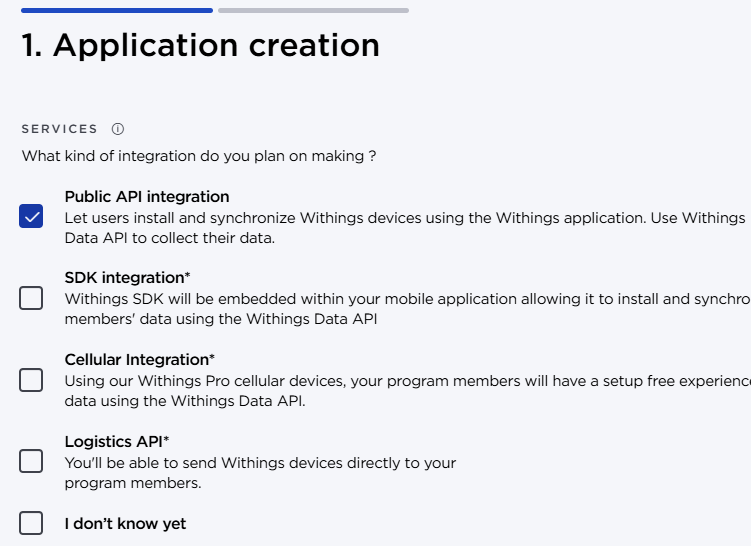Click the Public API integration label
Viewport: 751px width, 546px height.
[x=147, y=196]
